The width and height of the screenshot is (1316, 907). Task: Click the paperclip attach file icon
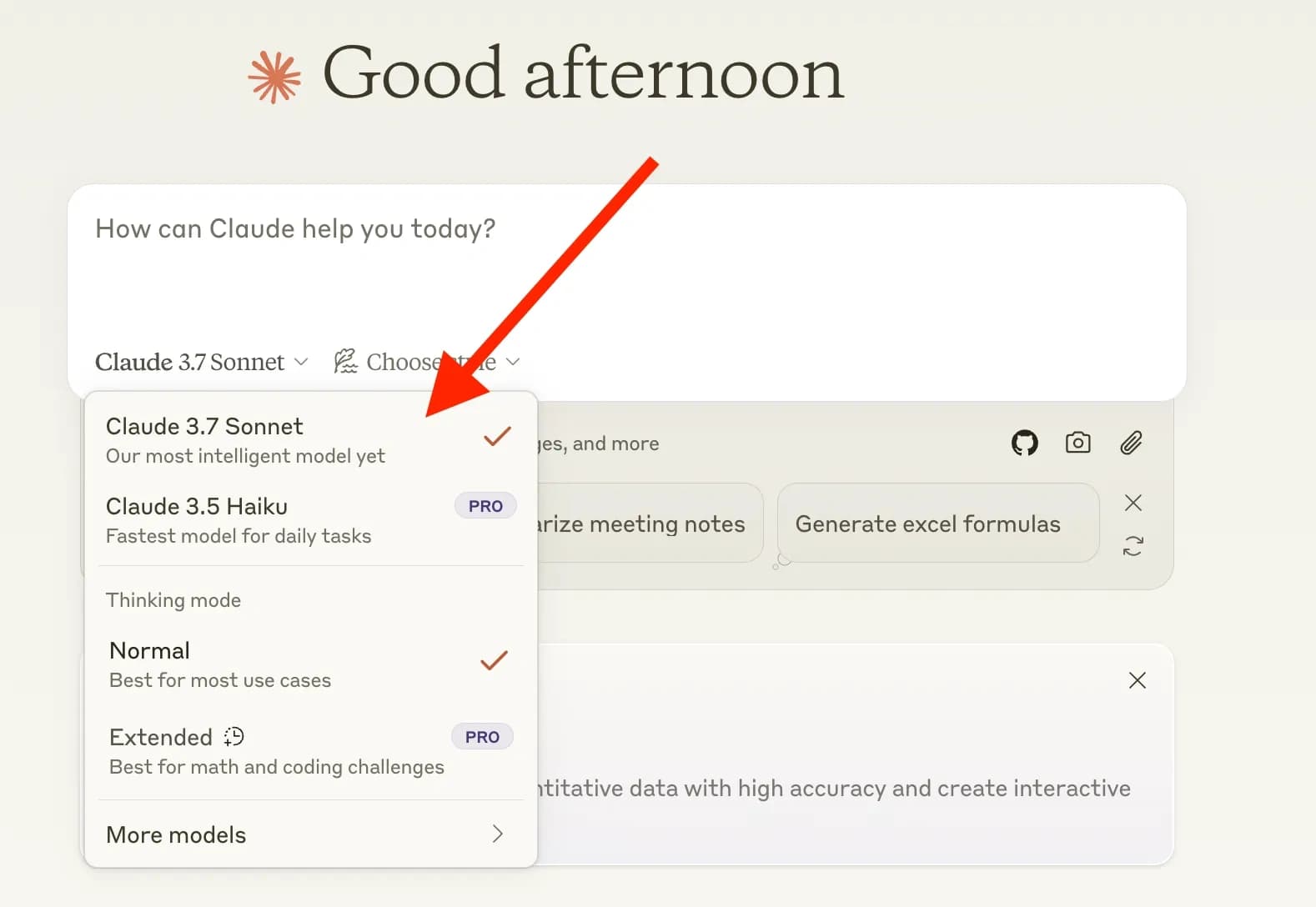[x=1131, y=443]
